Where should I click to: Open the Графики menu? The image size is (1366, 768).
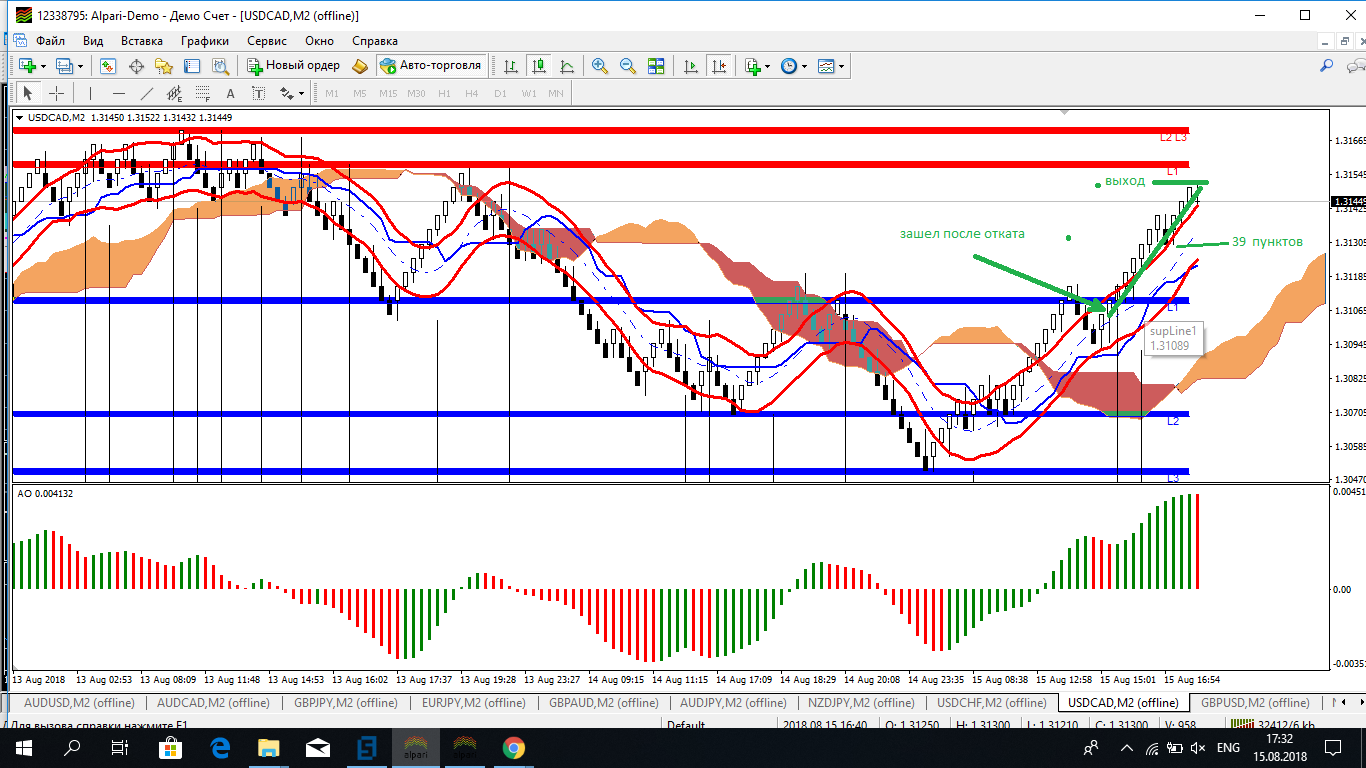(x=205, y=41)
